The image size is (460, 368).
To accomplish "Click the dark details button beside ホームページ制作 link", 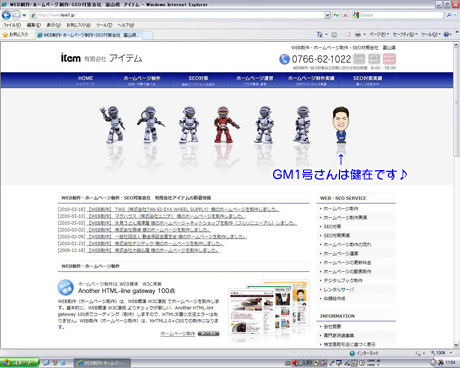I will click(x=208, y=334).
